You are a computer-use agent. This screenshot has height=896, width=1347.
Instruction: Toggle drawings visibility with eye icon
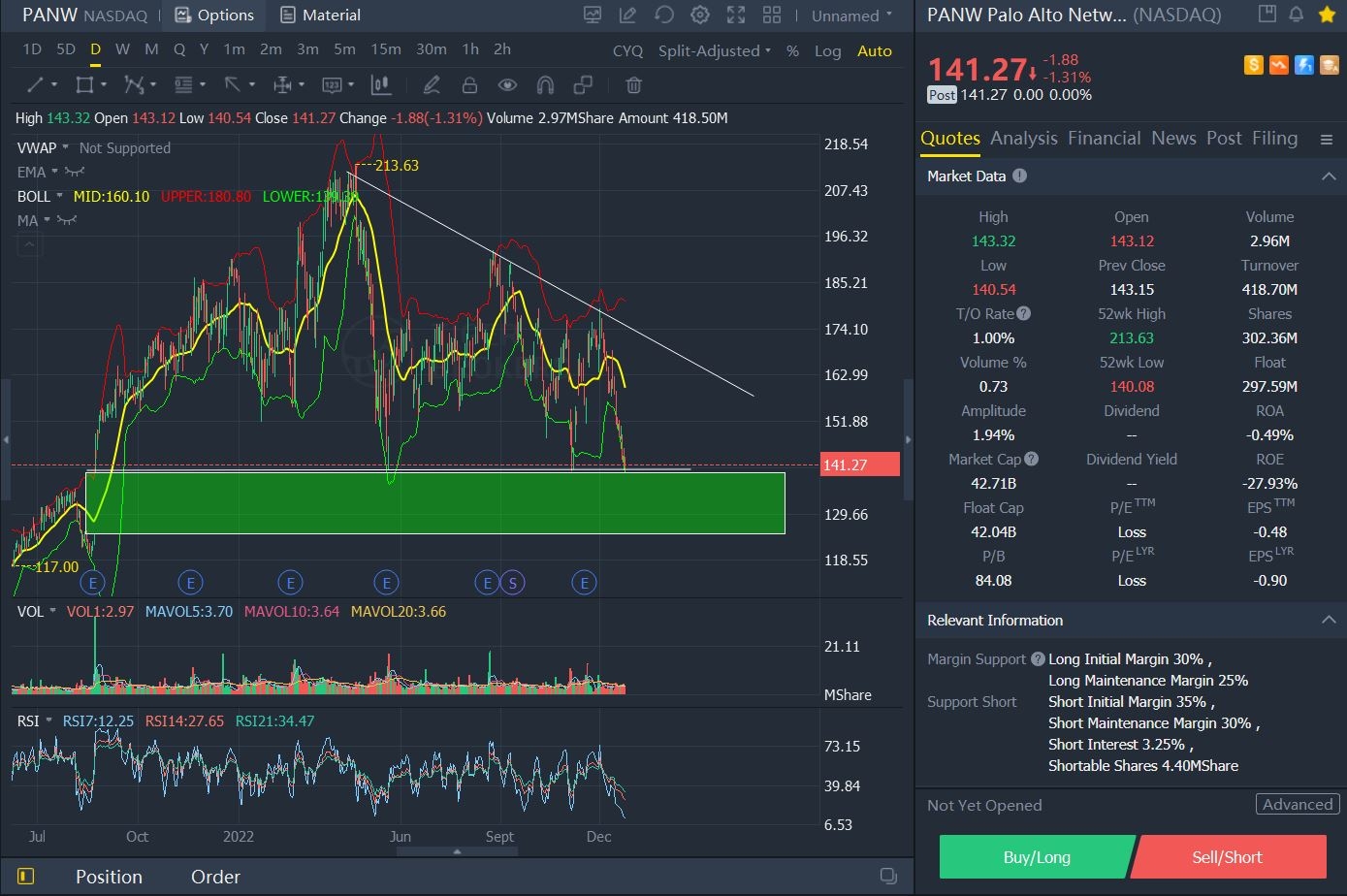(507, 85)
